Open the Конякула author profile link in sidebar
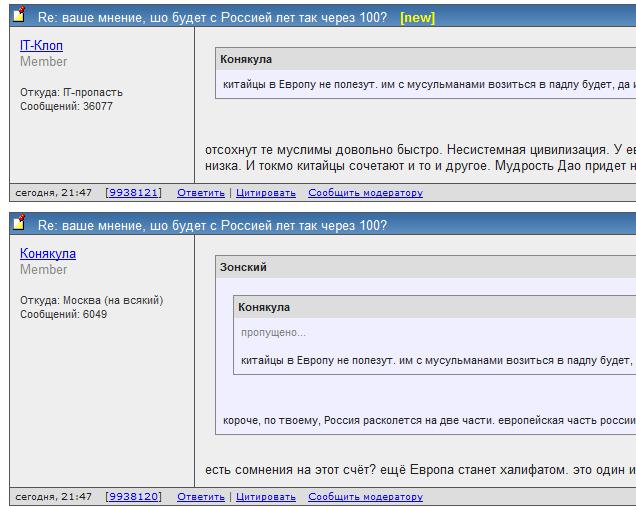 click(48, 254)
